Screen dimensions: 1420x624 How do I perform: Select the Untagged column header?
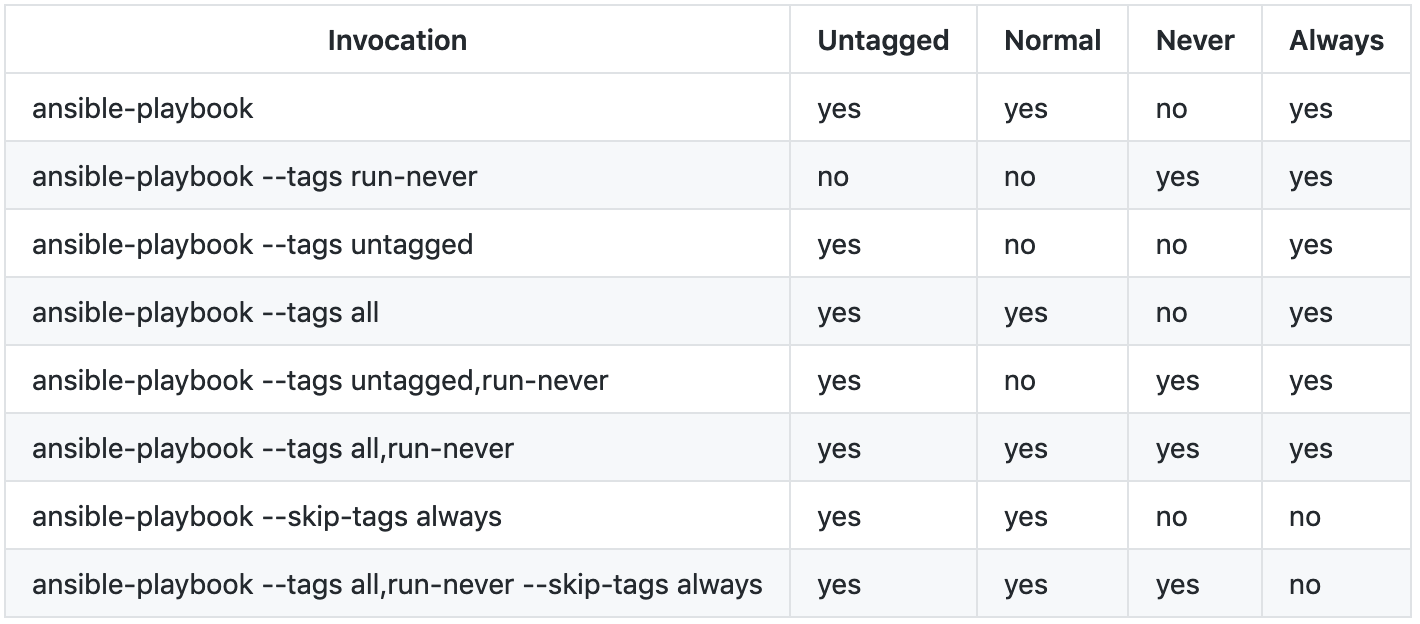(883, 40)
